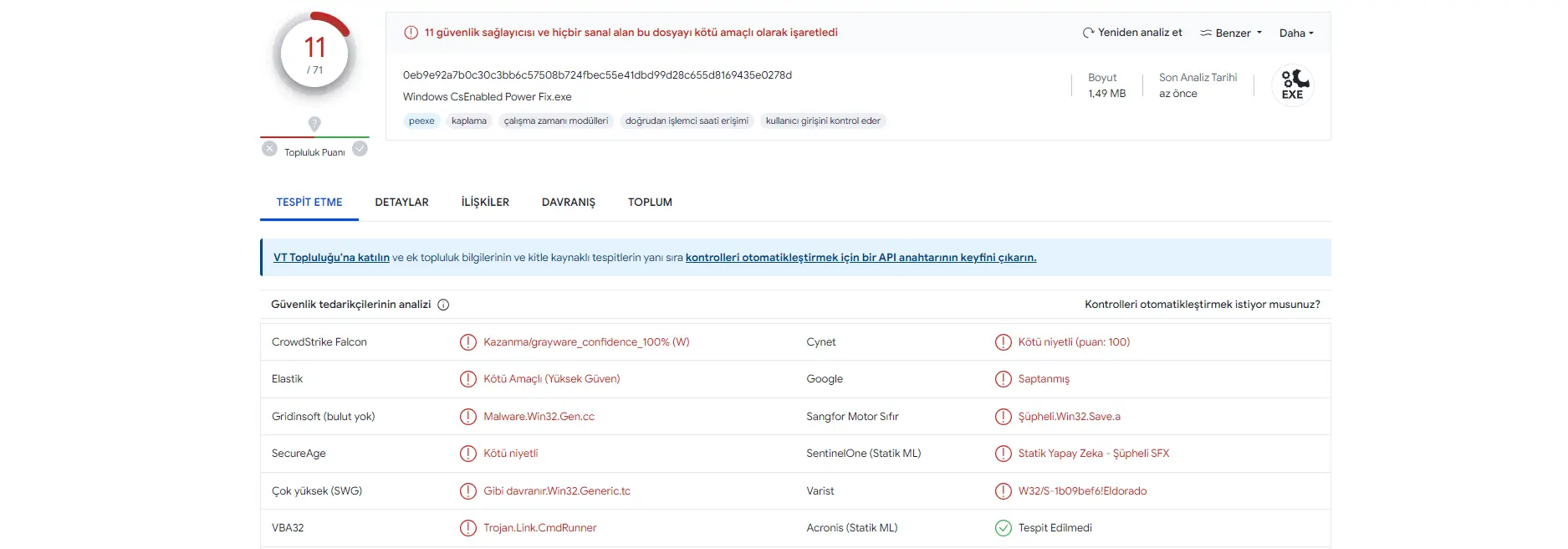Follow the VT Topluluğu'na katılın link
Screen dimensions: 1568x549
(331, 258)
